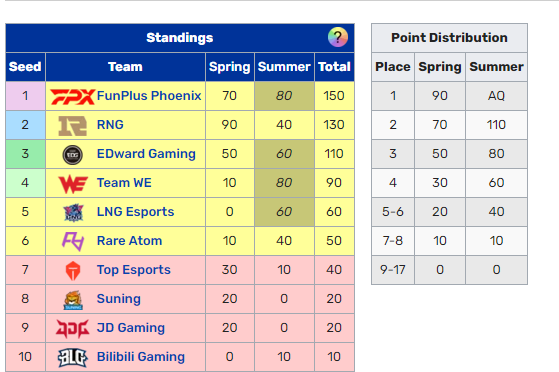Click the Suning lion logo

point(73,300)
